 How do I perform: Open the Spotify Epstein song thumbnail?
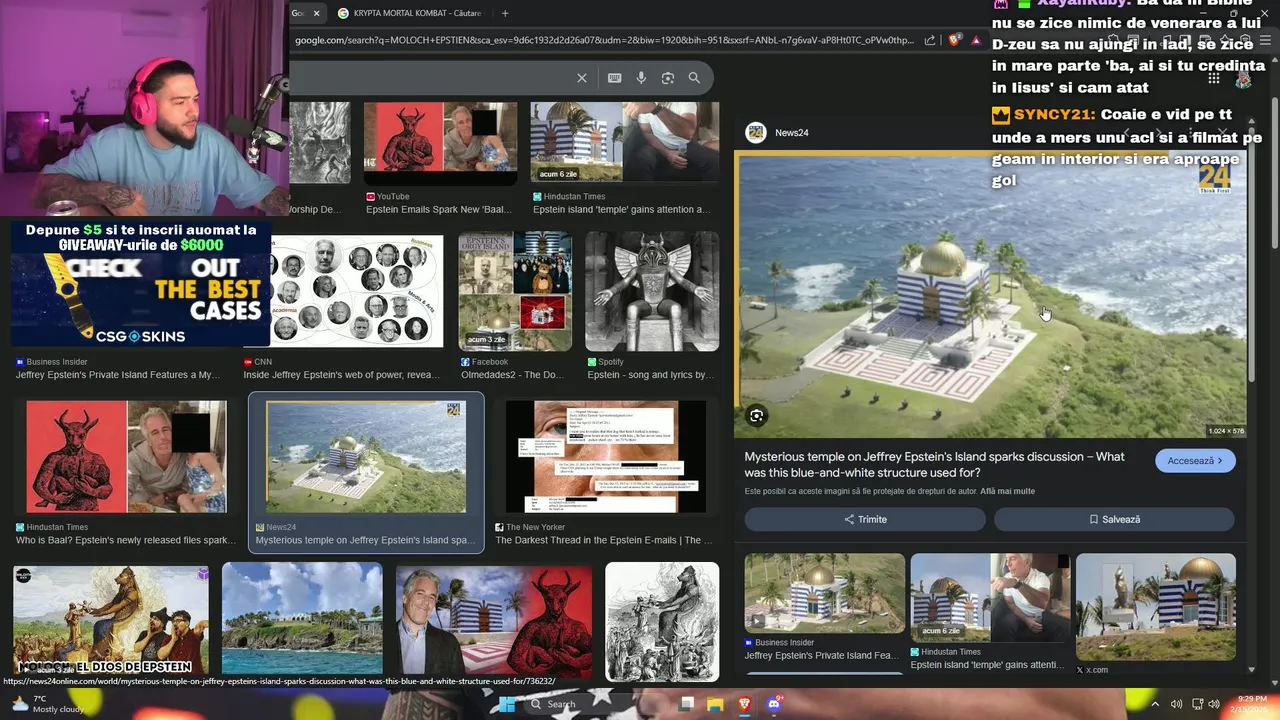tap(652, 291)
